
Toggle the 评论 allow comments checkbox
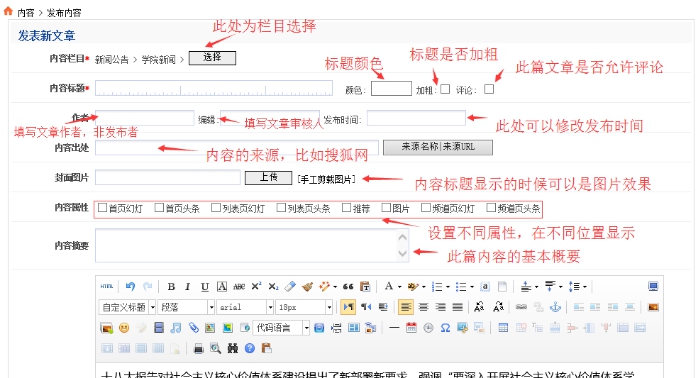pyautogui.click(x=489, y=89)
